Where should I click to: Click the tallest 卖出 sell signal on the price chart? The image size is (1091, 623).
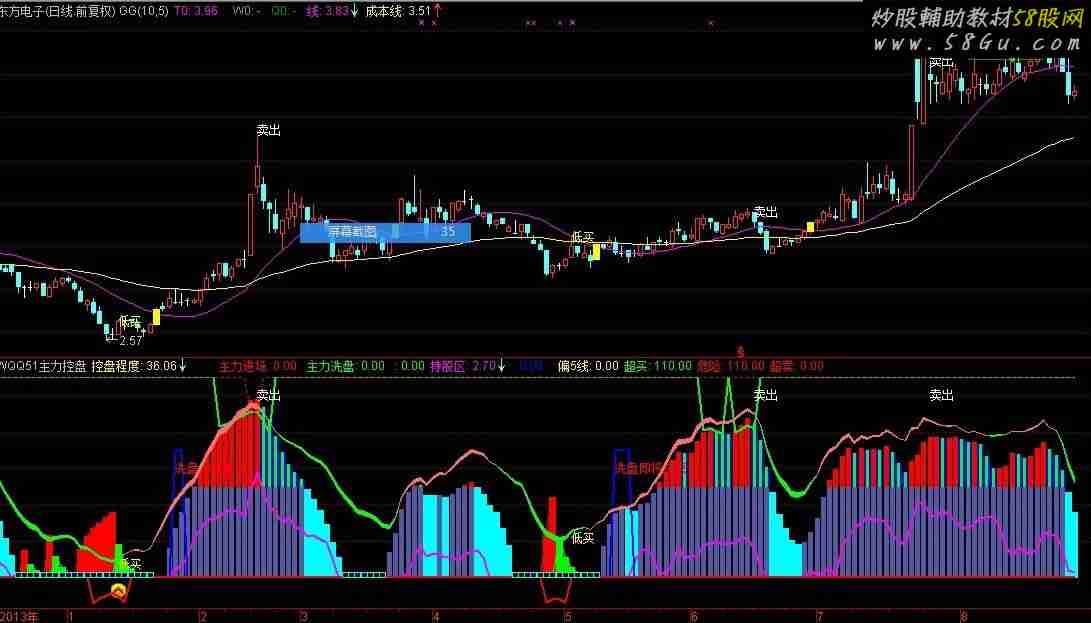point(267,131)
